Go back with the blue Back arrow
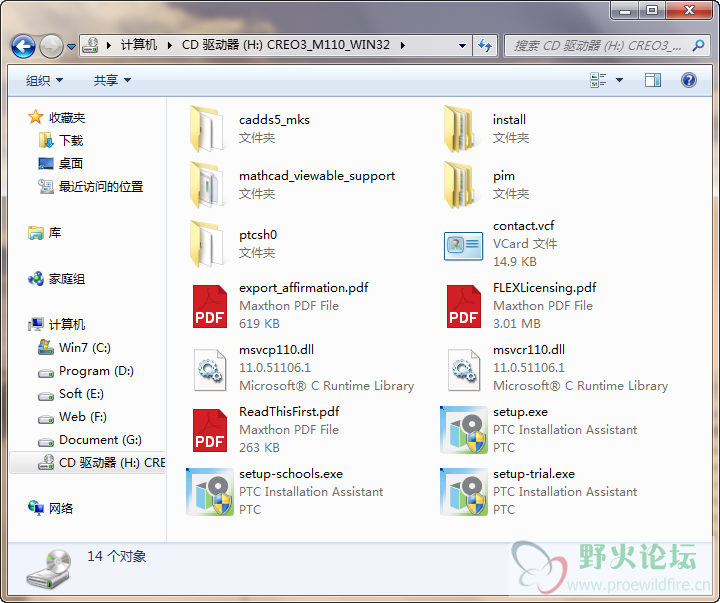This screenshot has width=720, height=603. coord(23,46)
